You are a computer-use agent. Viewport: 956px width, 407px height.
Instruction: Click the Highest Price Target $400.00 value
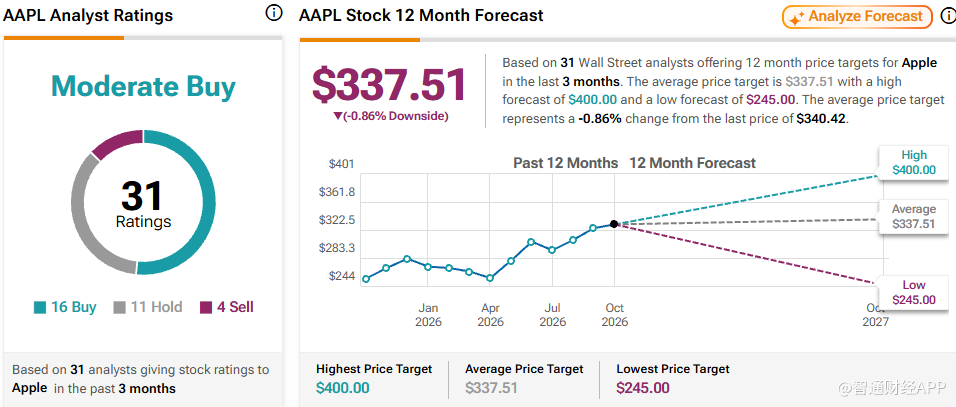pos(343,388)
